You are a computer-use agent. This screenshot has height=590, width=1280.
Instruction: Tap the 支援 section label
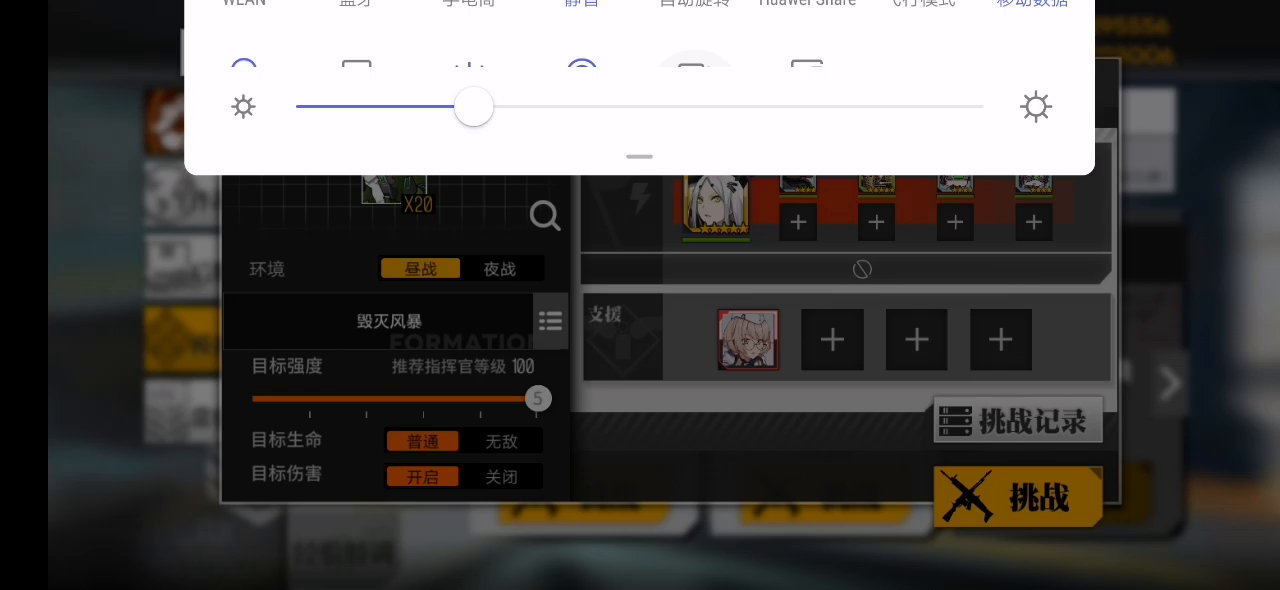(x=605, y=314)
